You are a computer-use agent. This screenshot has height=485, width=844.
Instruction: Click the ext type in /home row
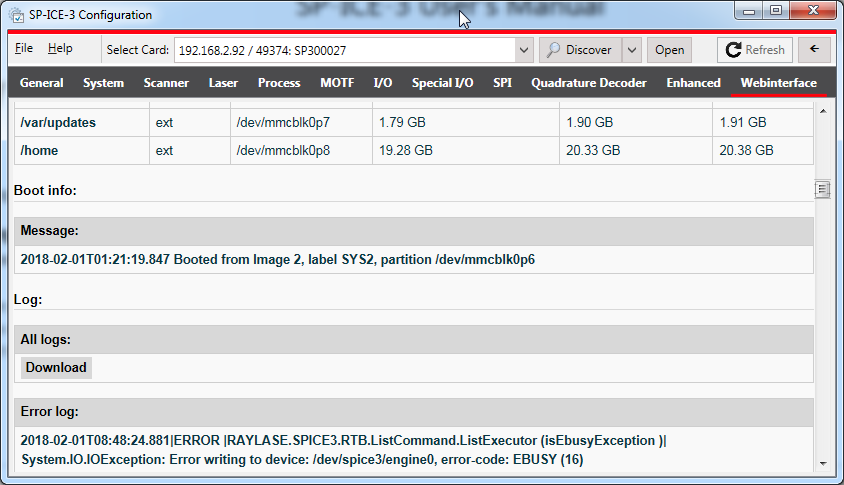point(164,151)
